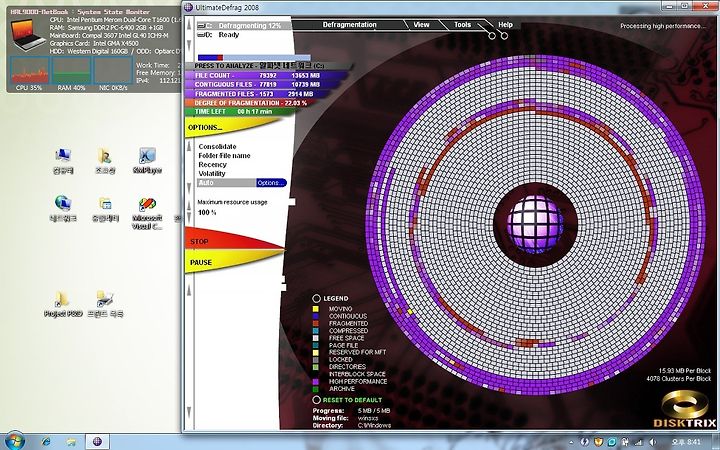The width and height of the screenshot is (720, 450).
Task: Click the DEGREE OF FRAGMENTATION row
Action: point(250,103)
